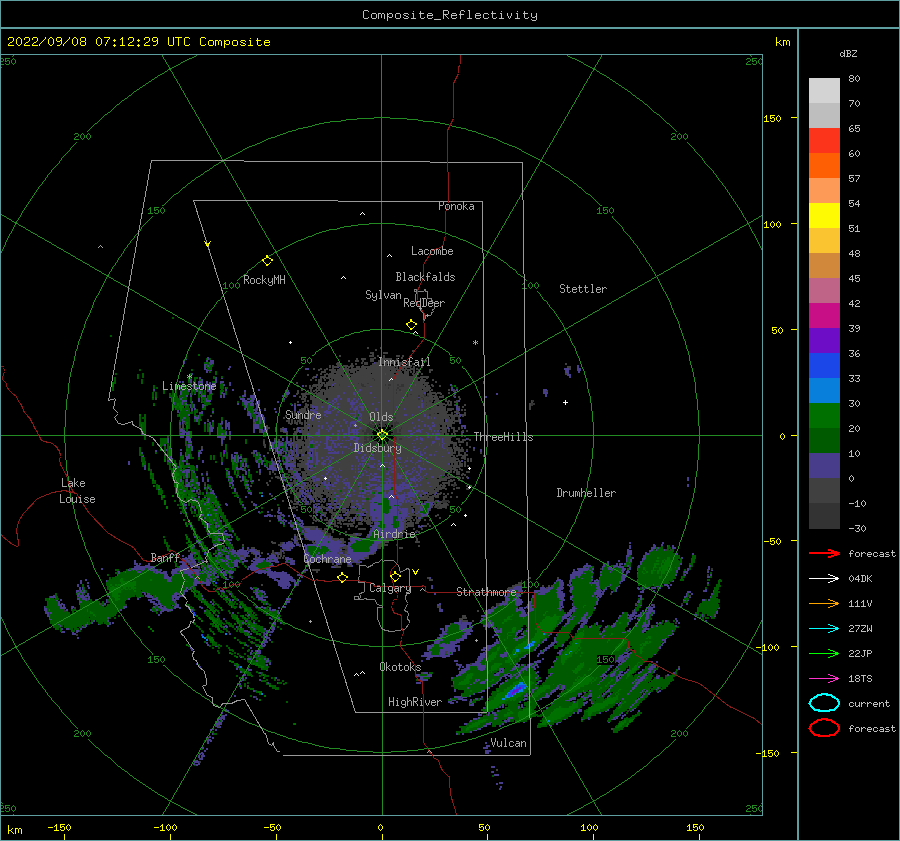Screen dimensions: 900x841
Task: Click the green 22JP arrow in the legend
Action: point(824,653)
